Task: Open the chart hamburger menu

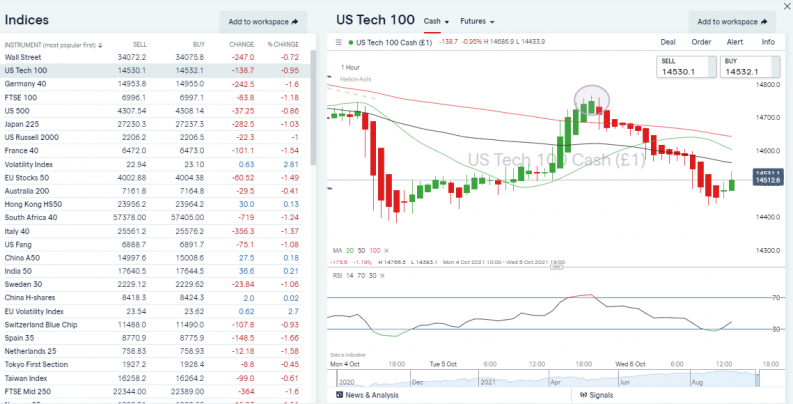Action: point(338,42)
